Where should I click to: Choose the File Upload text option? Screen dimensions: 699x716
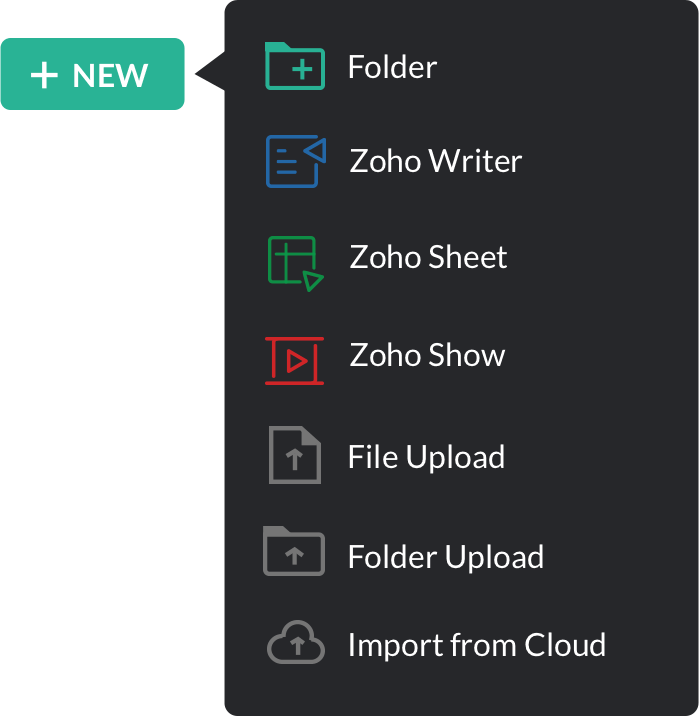click(x=426, y=457)
